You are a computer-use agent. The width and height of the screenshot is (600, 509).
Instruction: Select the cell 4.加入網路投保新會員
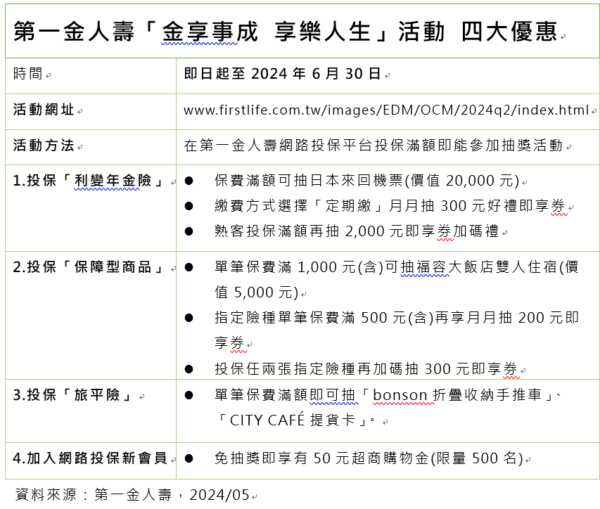91,461
